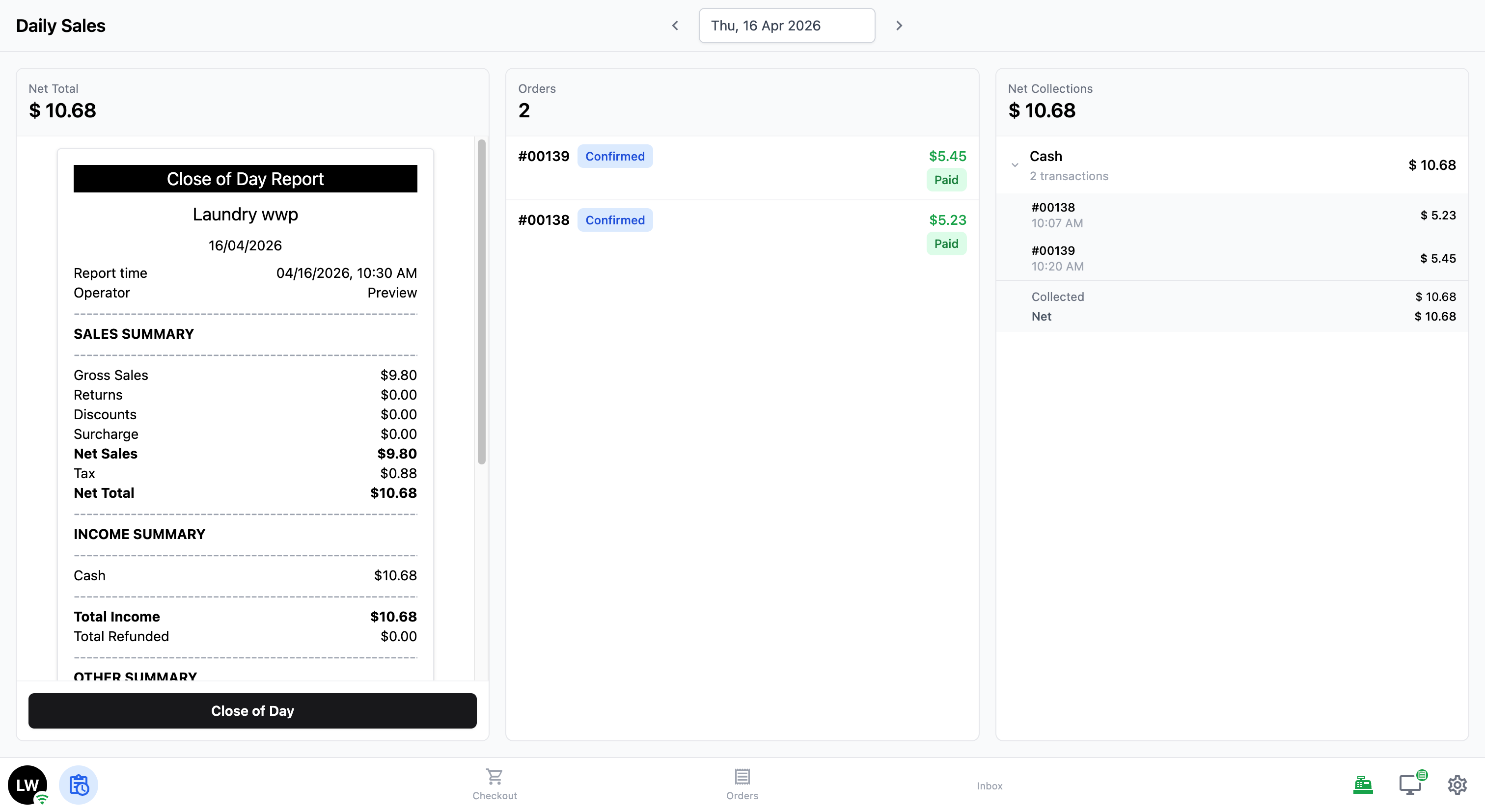
Task: Open settings gear icon
Action: pyautogui.click(x=1457, y=785)
